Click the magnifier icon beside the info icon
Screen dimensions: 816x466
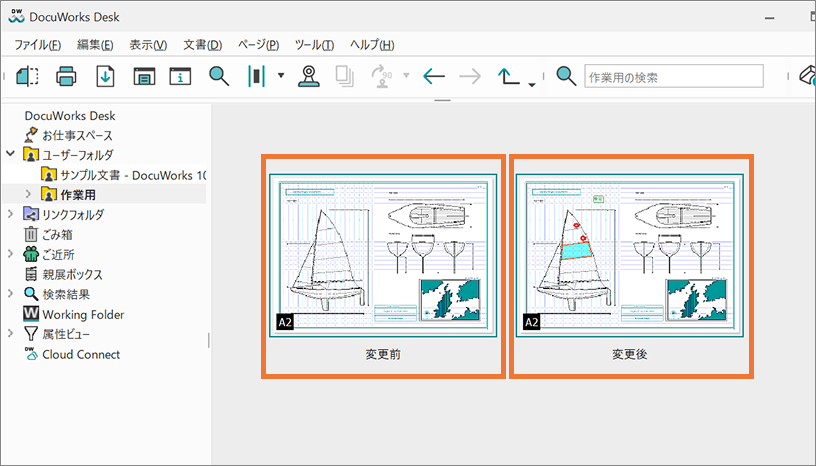point(219,76)
